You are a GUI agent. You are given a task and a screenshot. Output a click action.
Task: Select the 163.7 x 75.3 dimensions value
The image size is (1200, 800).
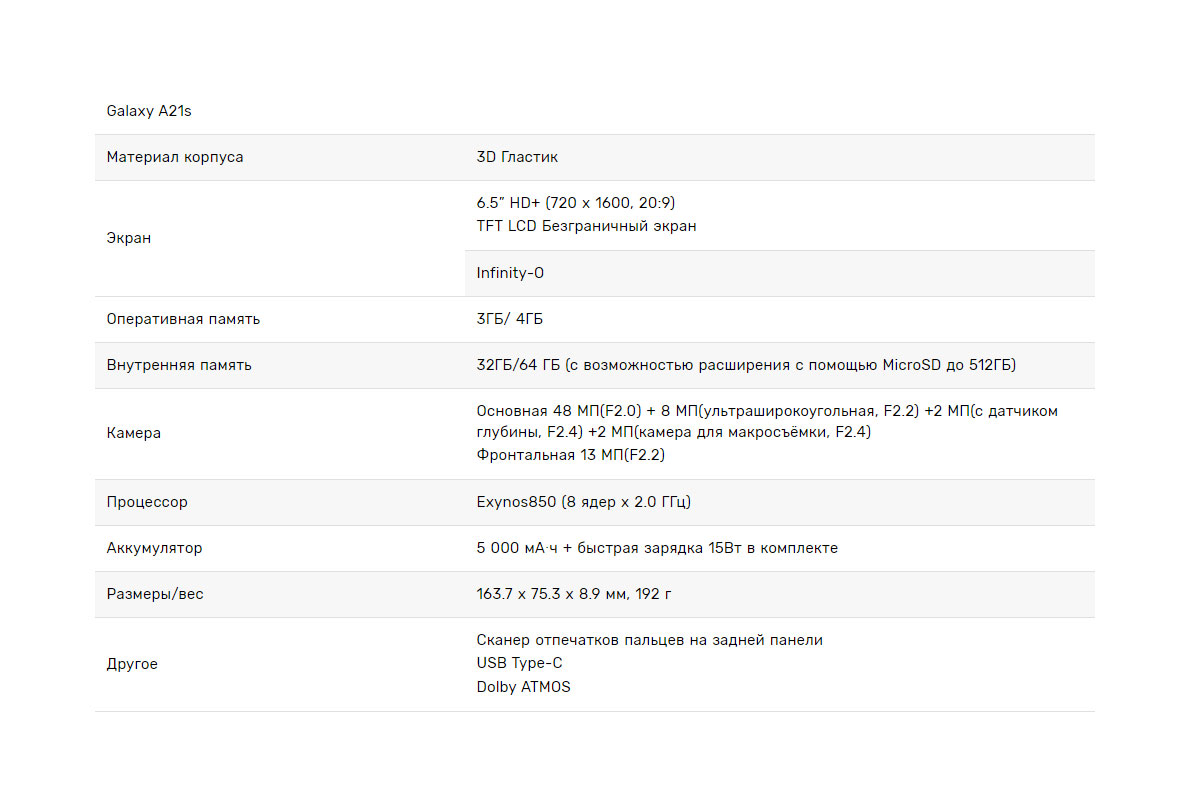573,594
